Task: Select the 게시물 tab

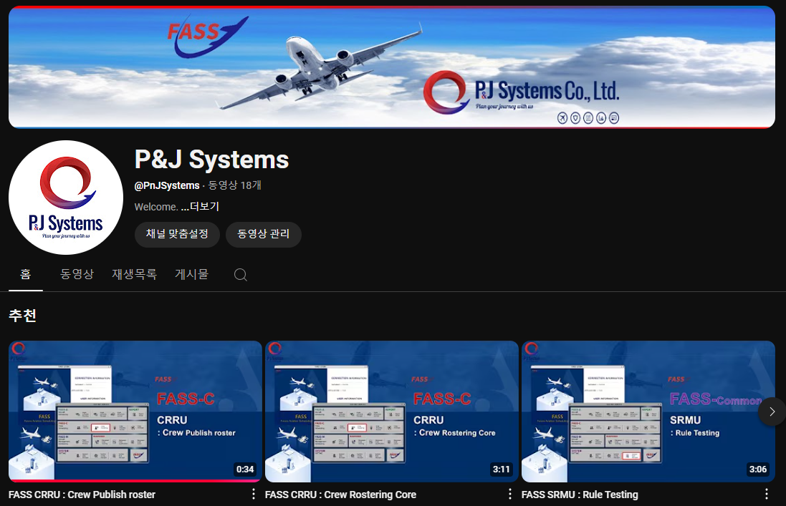Action: (x=192, y=274)
